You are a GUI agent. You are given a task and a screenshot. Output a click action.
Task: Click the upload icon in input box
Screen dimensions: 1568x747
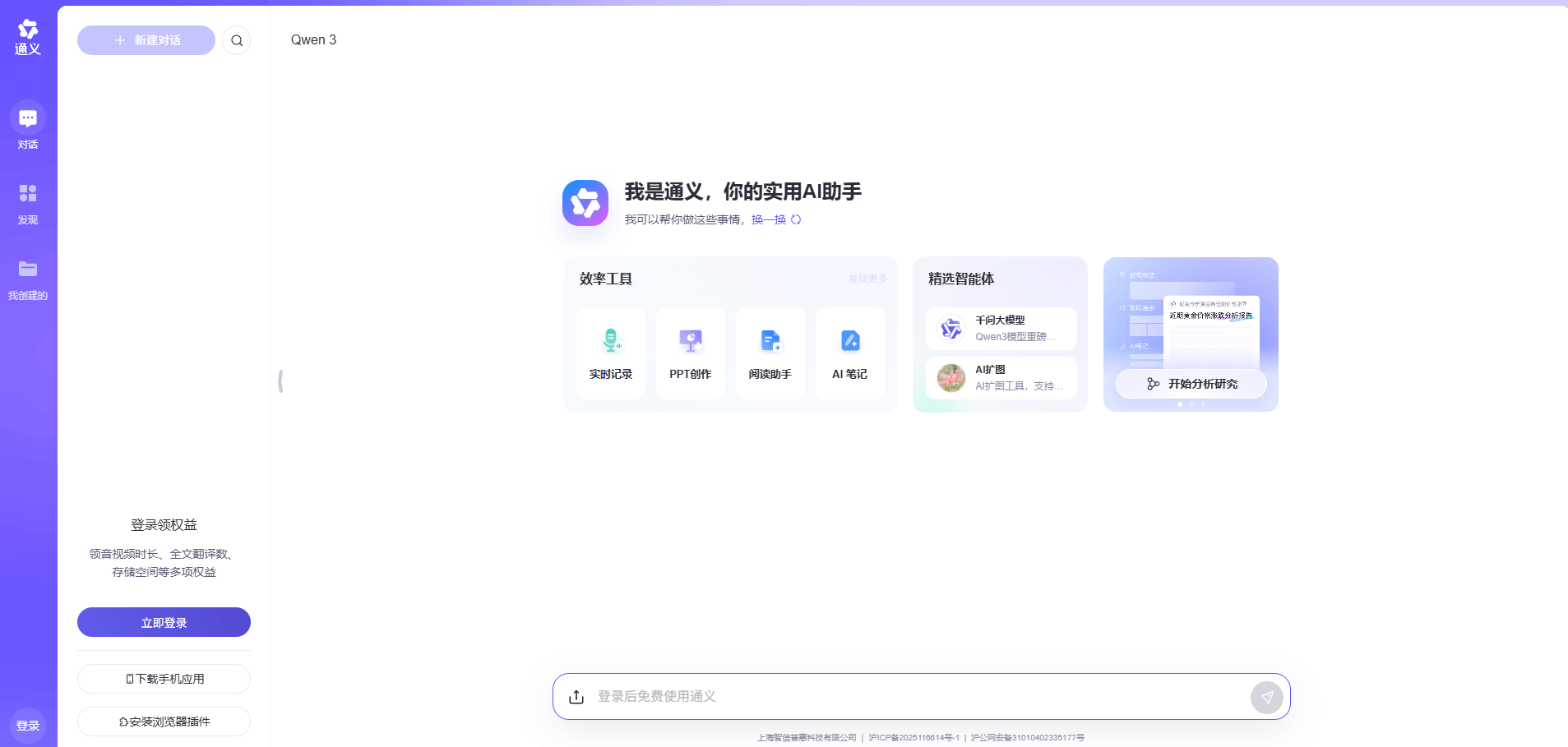pos(576,697)
